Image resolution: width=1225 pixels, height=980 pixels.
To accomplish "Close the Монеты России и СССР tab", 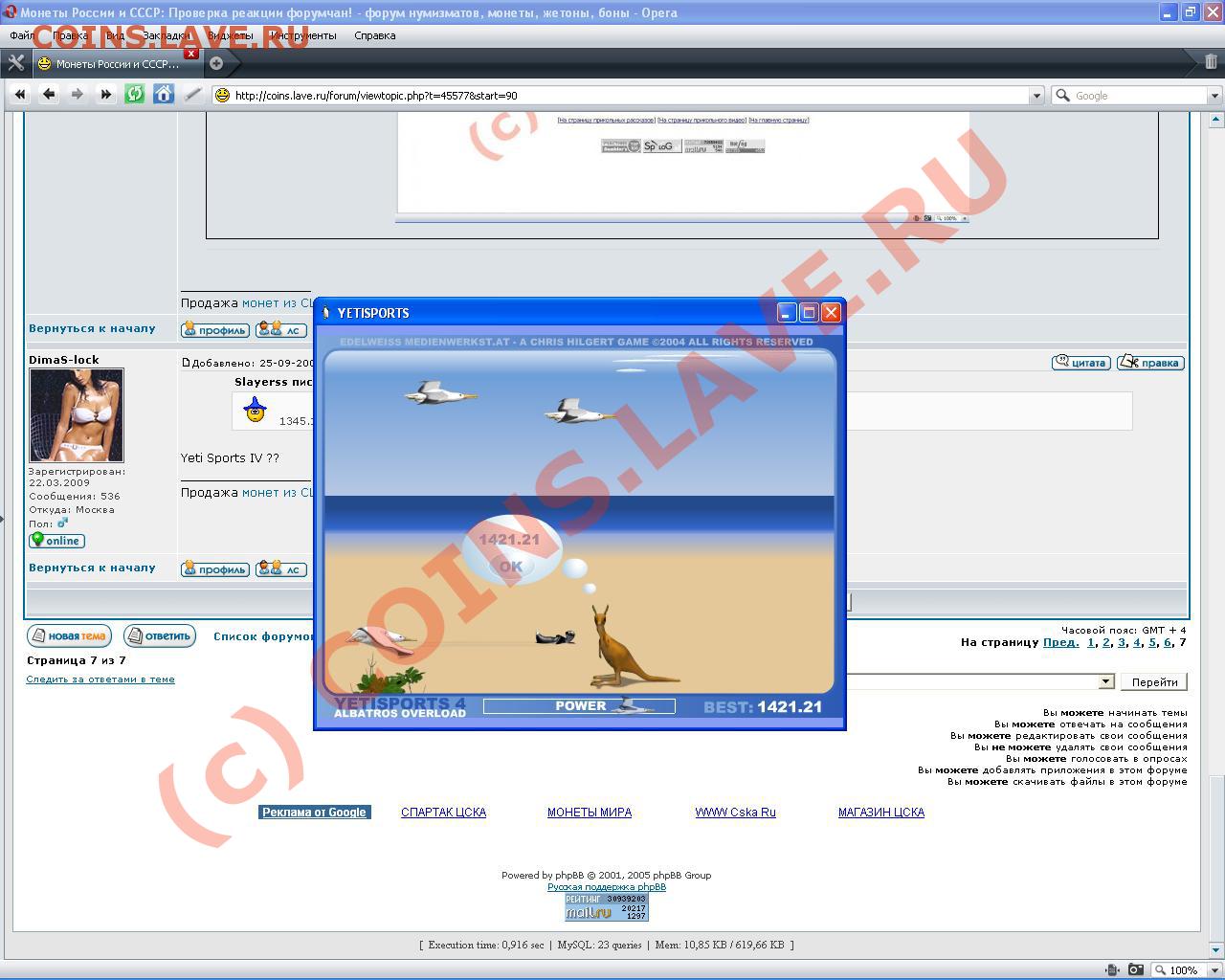I will tap(191, 55).
